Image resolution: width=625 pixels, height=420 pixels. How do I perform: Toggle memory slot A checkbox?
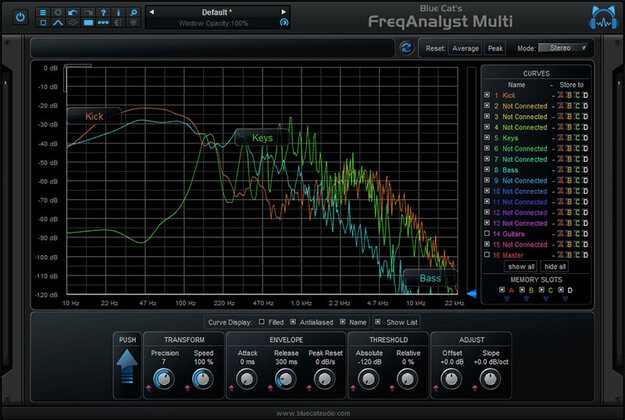[x=502, y=290]
